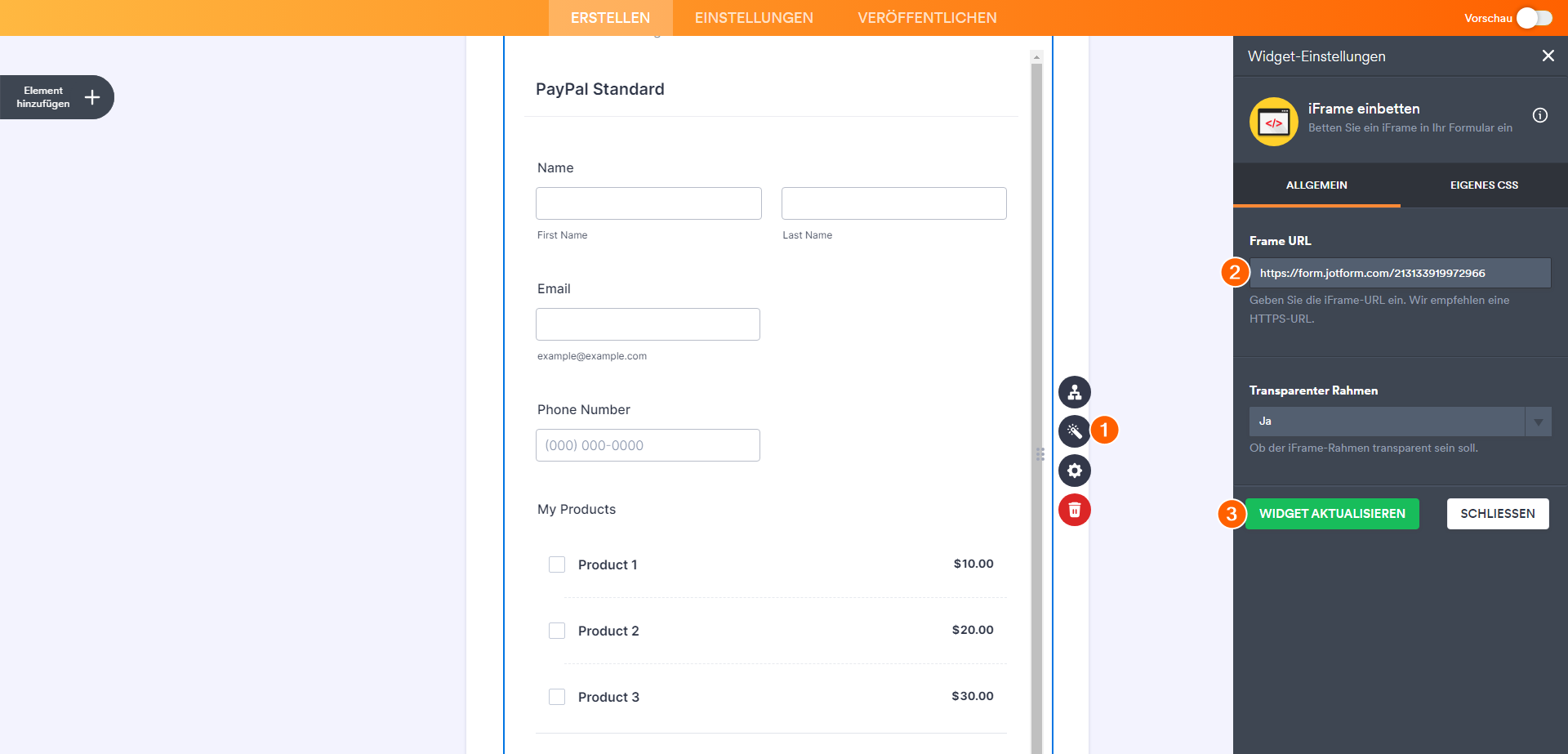Expand the Transparenter Rahmen dropdown

(1538, 422)
